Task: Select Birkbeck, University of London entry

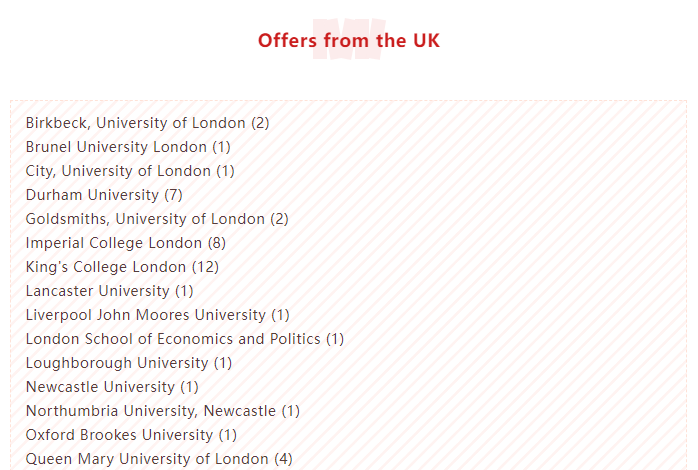Action: pyautogui.click(x=147, y=123)
